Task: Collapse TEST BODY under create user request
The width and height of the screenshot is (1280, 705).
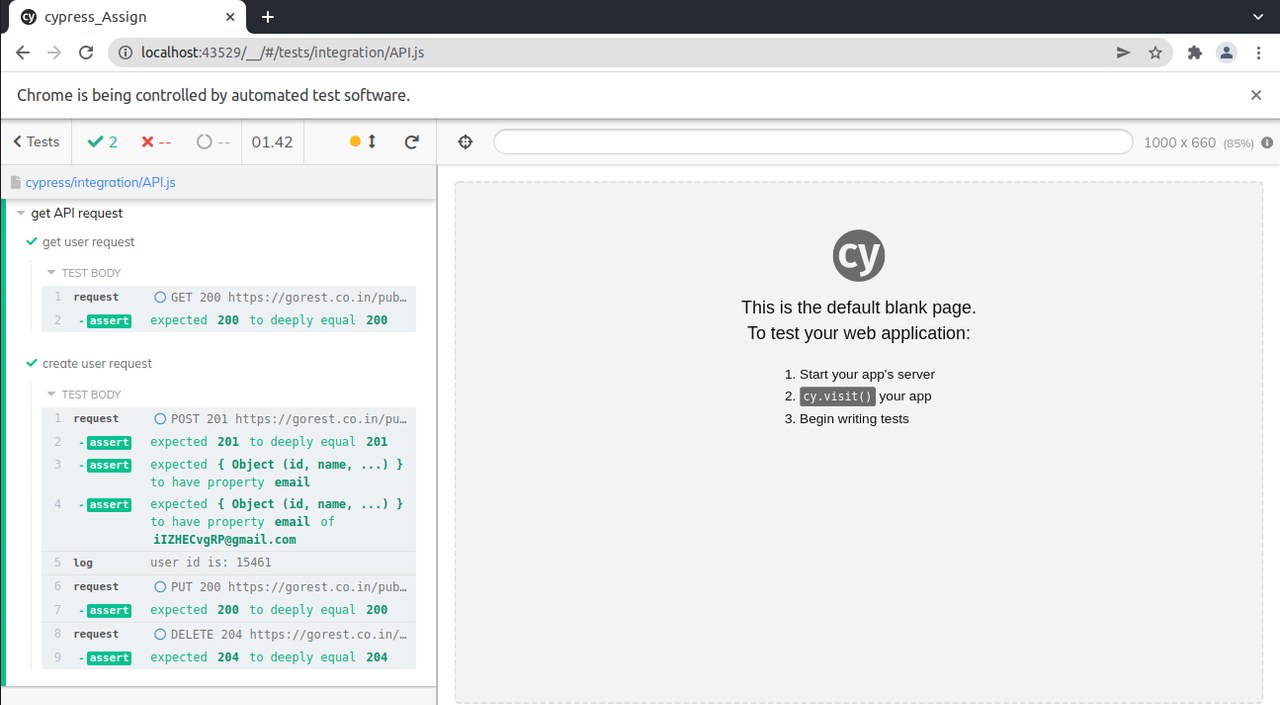Action: (x=84, y=395)
